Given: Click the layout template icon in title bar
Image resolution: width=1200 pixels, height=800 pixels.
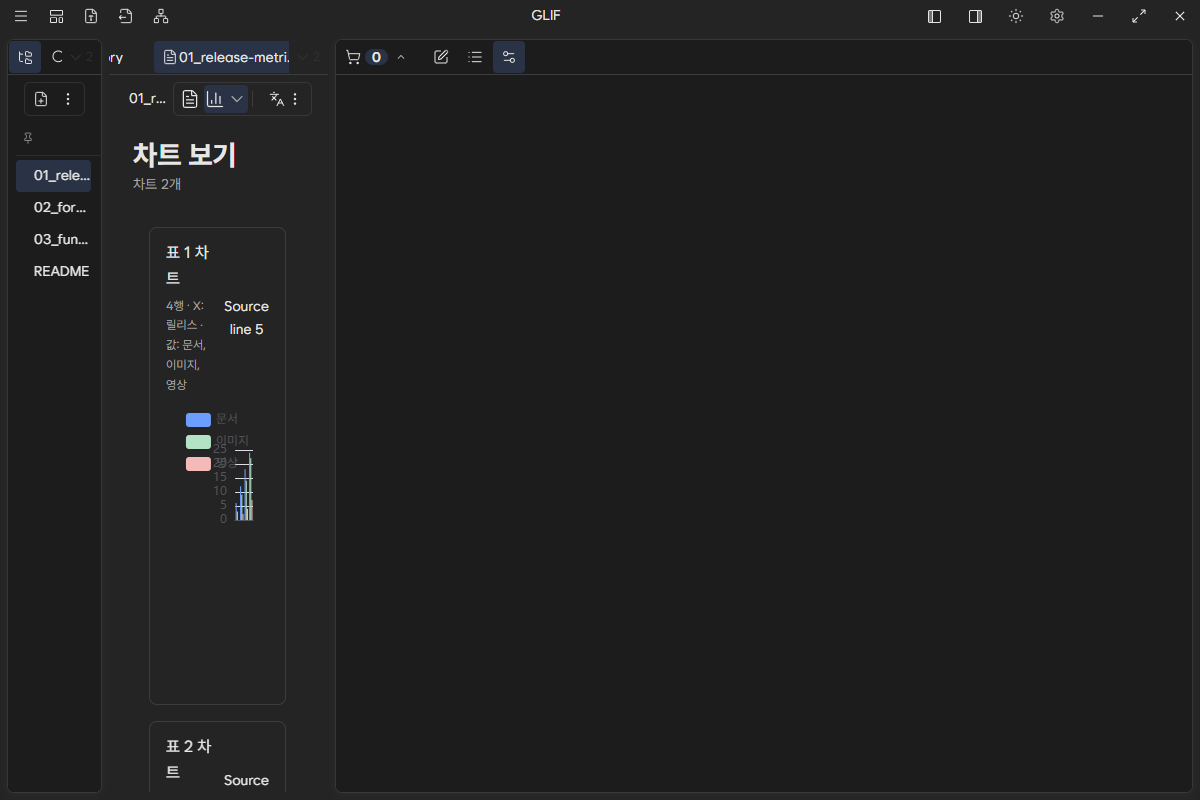Looking at the screenshot, I should 56,16.
